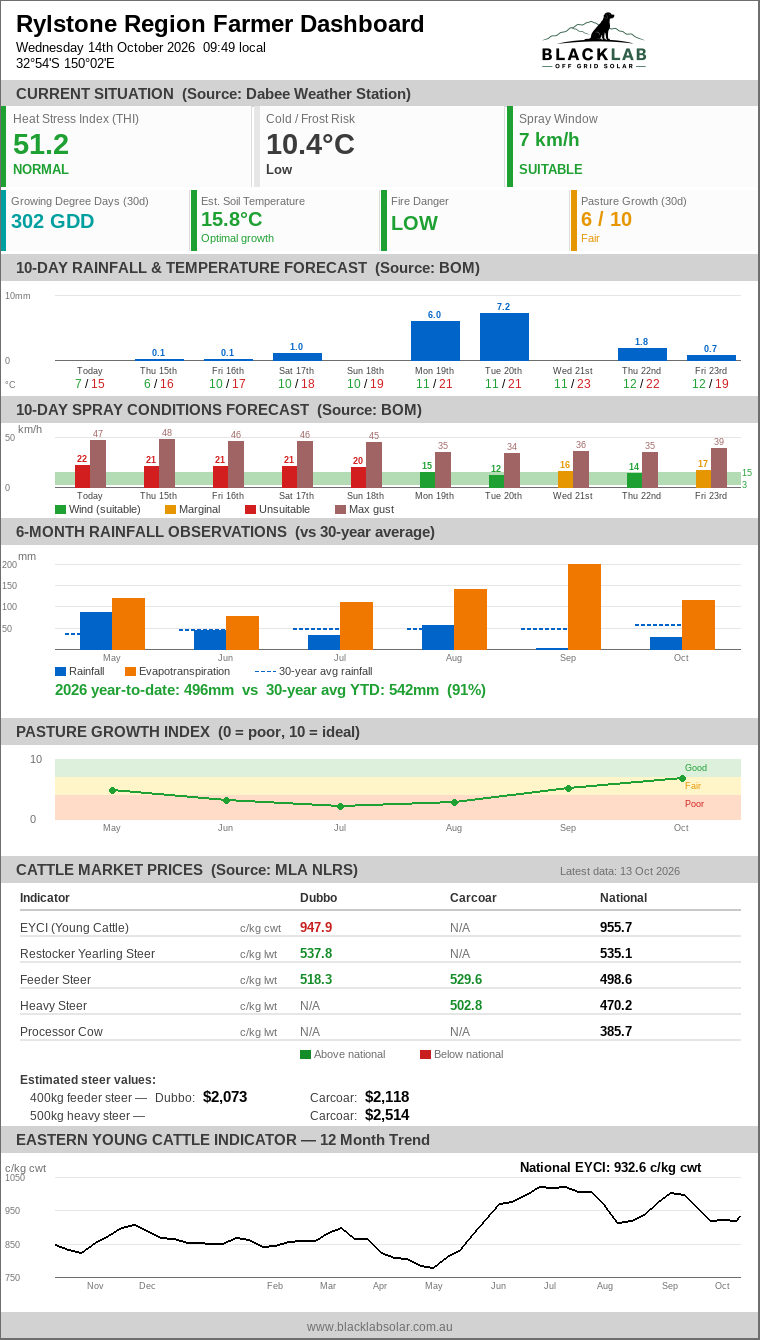The image size is (760, 1340).
Task: Click the Spray Window 7 km/h value
Action: click(549, 140)
